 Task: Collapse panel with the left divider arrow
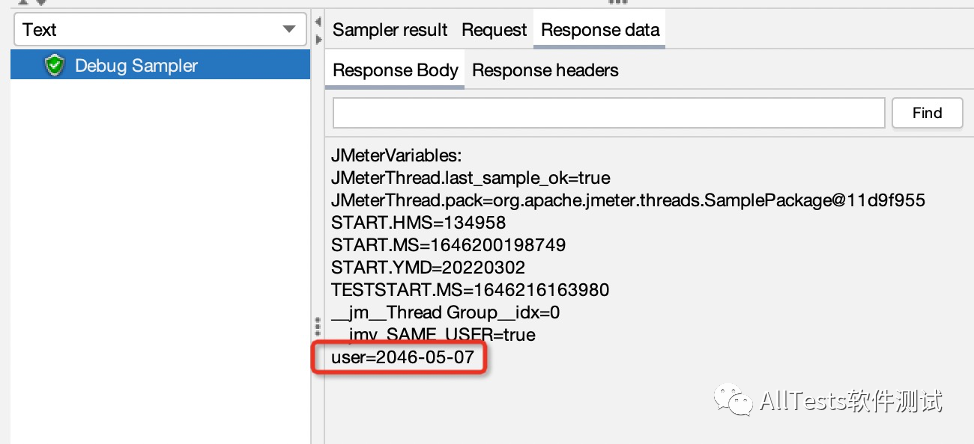pos(318,22)
